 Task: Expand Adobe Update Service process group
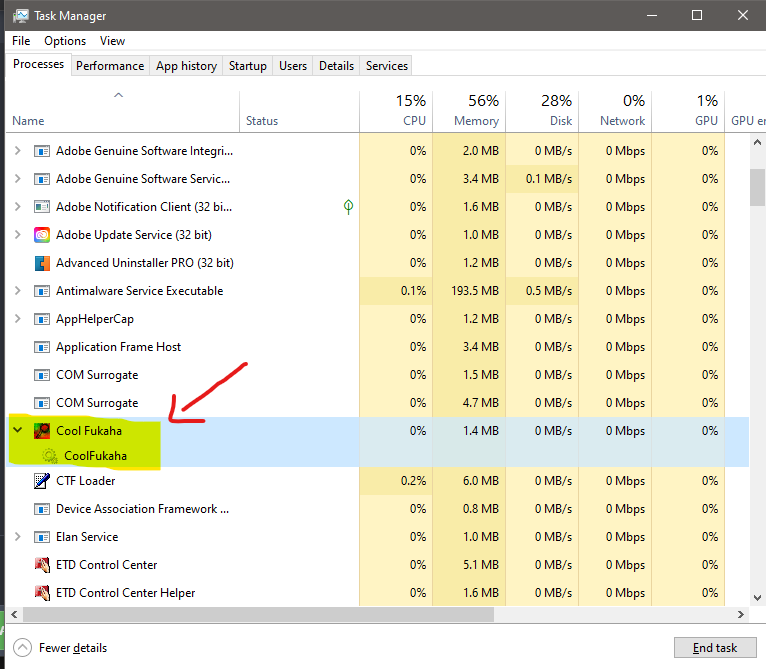(x=18, y=235)
